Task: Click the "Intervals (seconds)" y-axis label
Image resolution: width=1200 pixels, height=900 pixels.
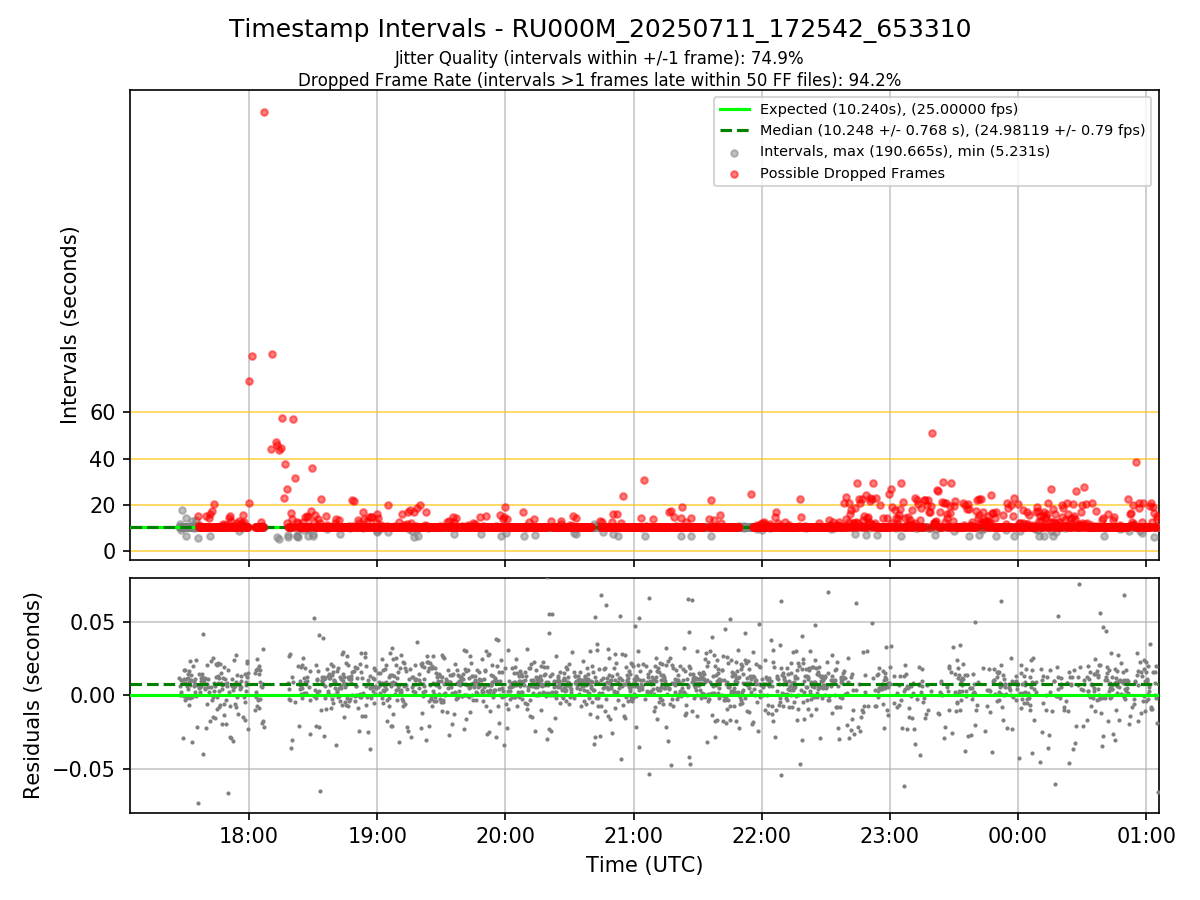Action: coord(69,325)
